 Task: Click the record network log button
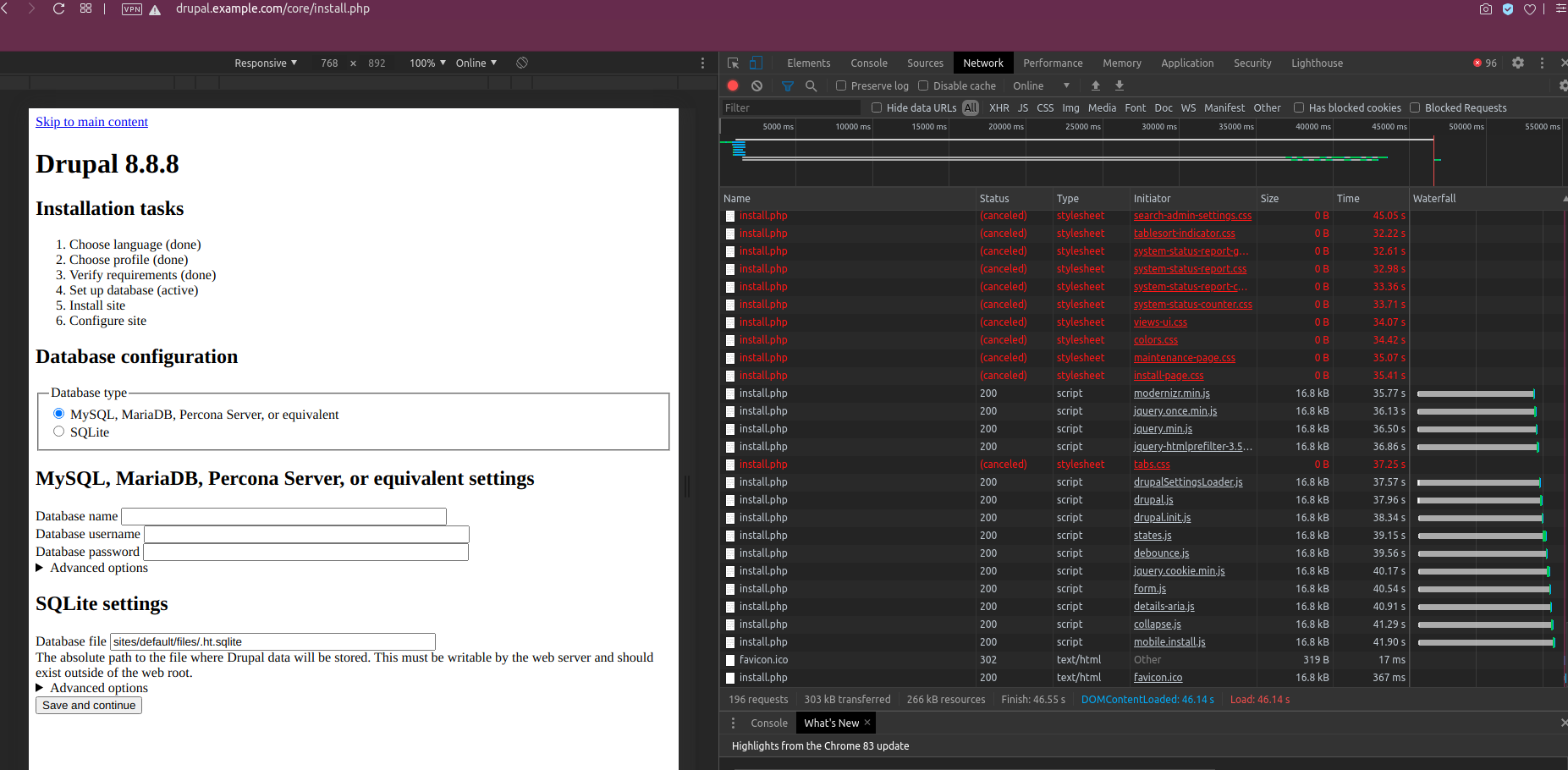(733, 85)
